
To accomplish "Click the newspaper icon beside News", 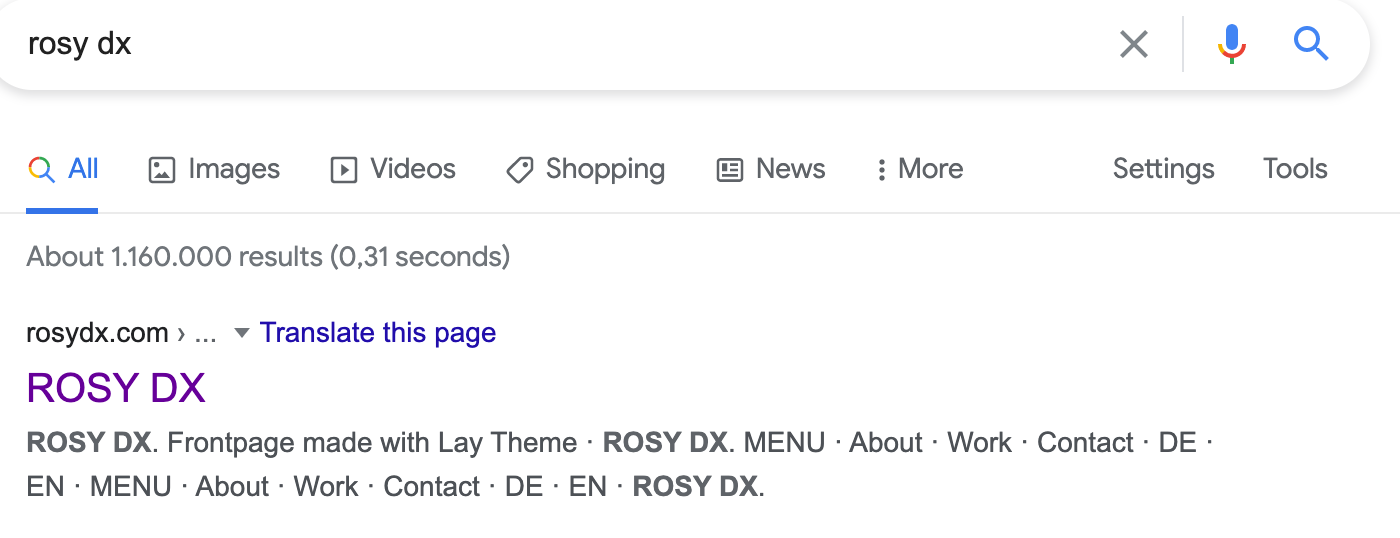I will [730, 170].
